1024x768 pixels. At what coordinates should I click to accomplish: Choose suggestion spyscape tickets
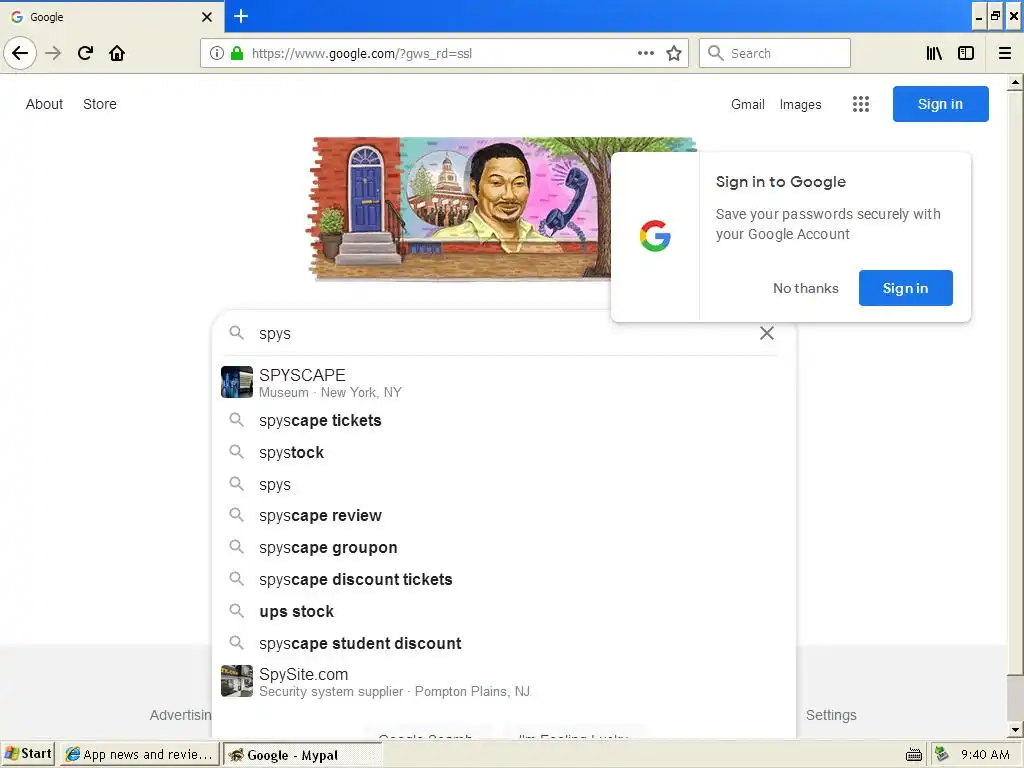tap(504, 421)
